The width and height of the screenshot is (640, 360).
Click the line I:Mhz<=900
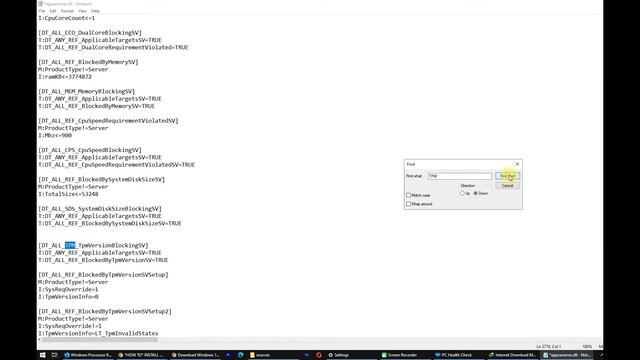tap(55, 136)
